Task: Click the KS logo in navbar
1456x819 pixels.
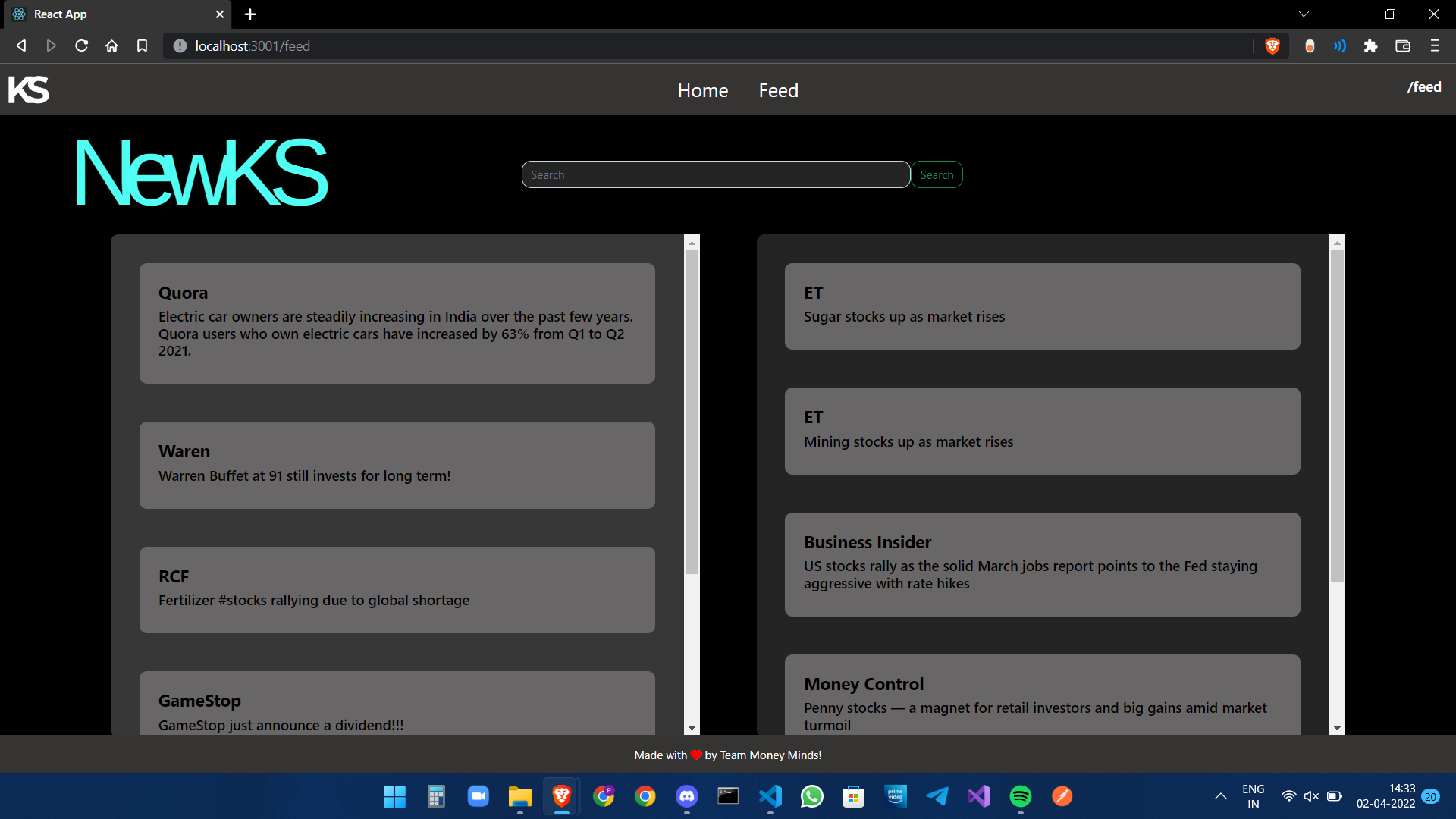Action: (29, 89)
